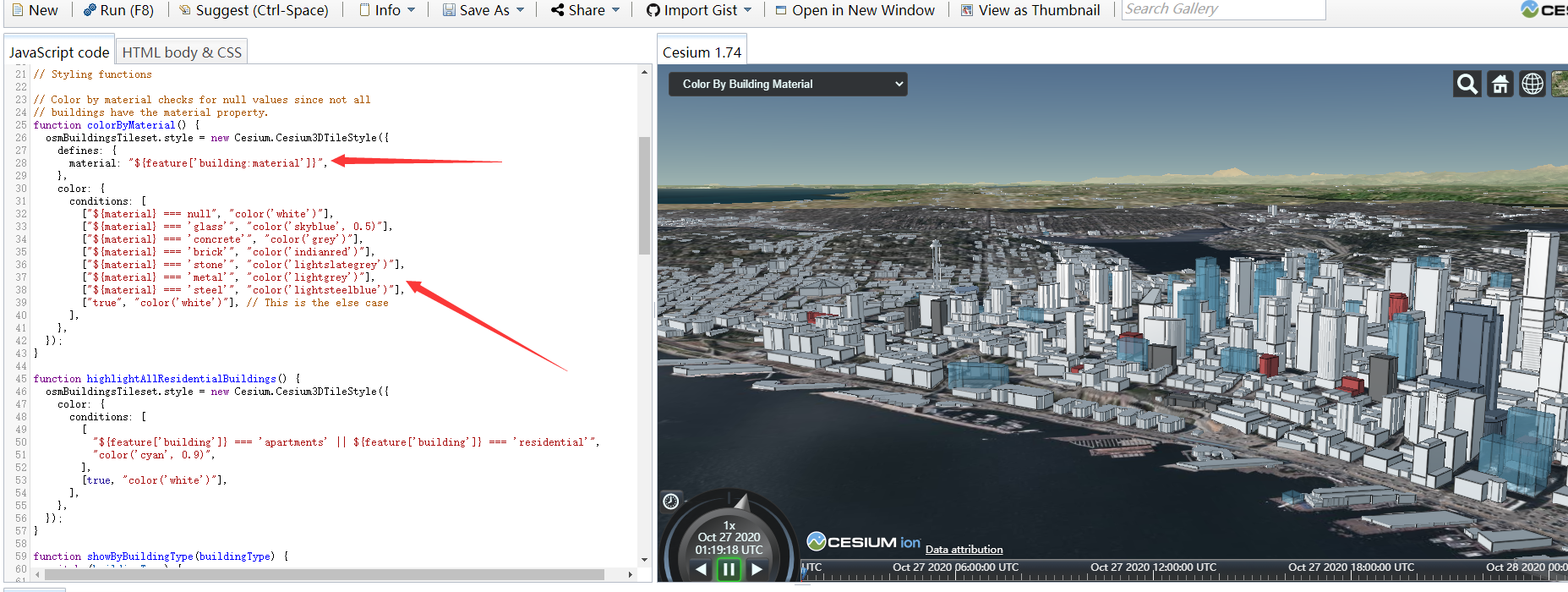The image size is (1568, 592).
Task: Click the 'function highlightAllResidentialBuildings()' line
Action: click(167, 379)
